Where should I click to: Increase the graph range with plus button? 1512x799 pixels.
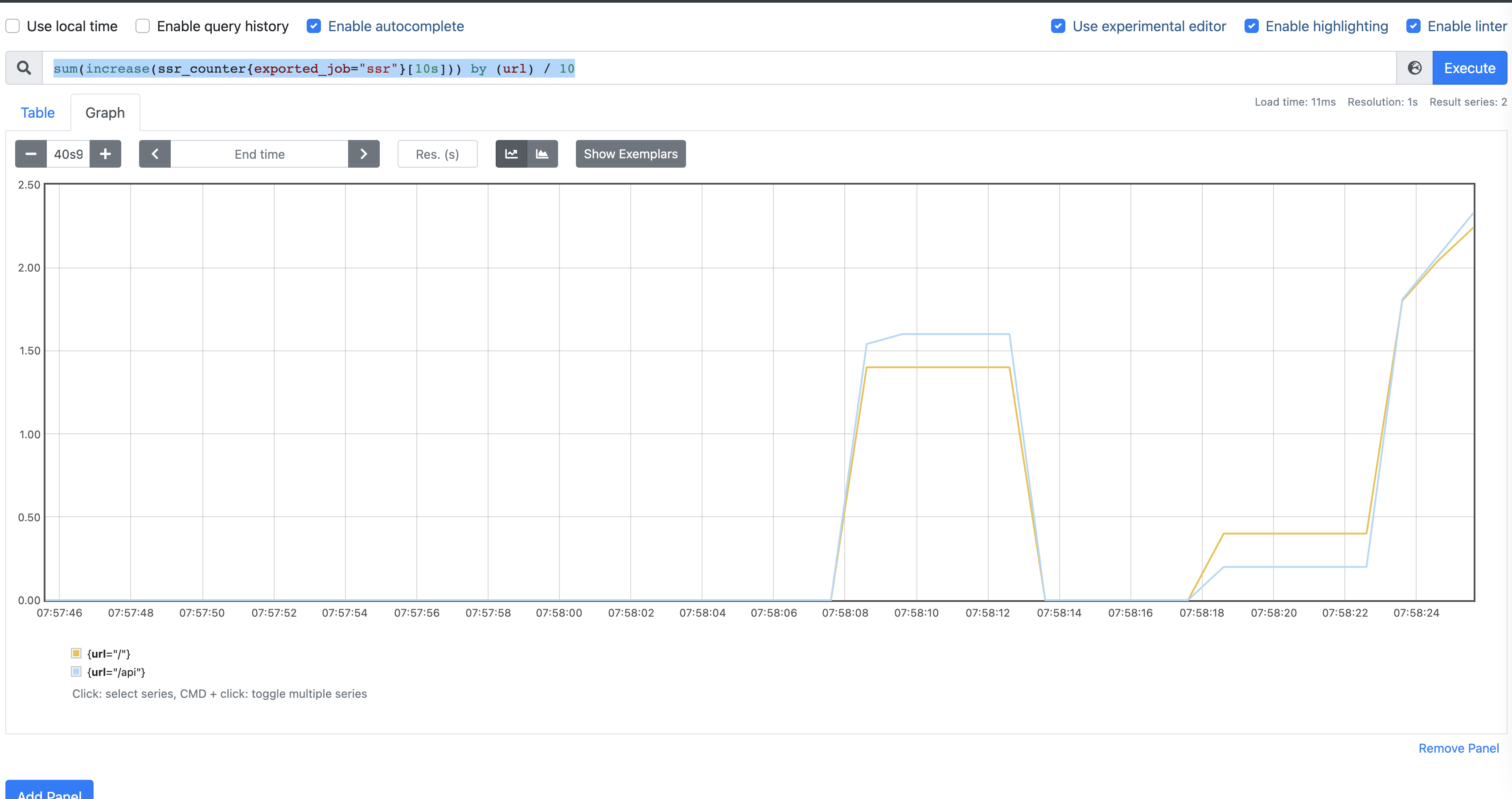pyautogui.click(x=106, y=154)
